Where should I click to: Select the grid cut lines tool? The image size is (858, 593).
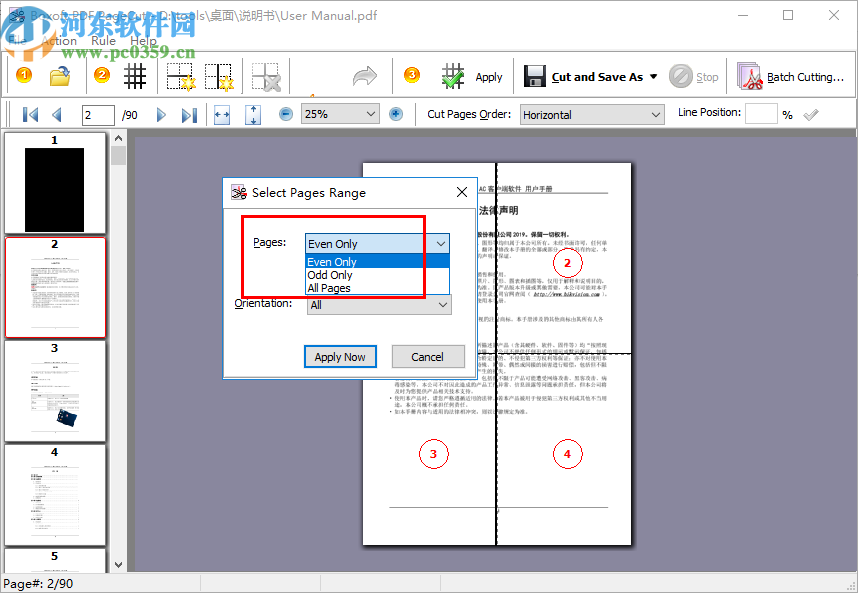coord(135,75)
